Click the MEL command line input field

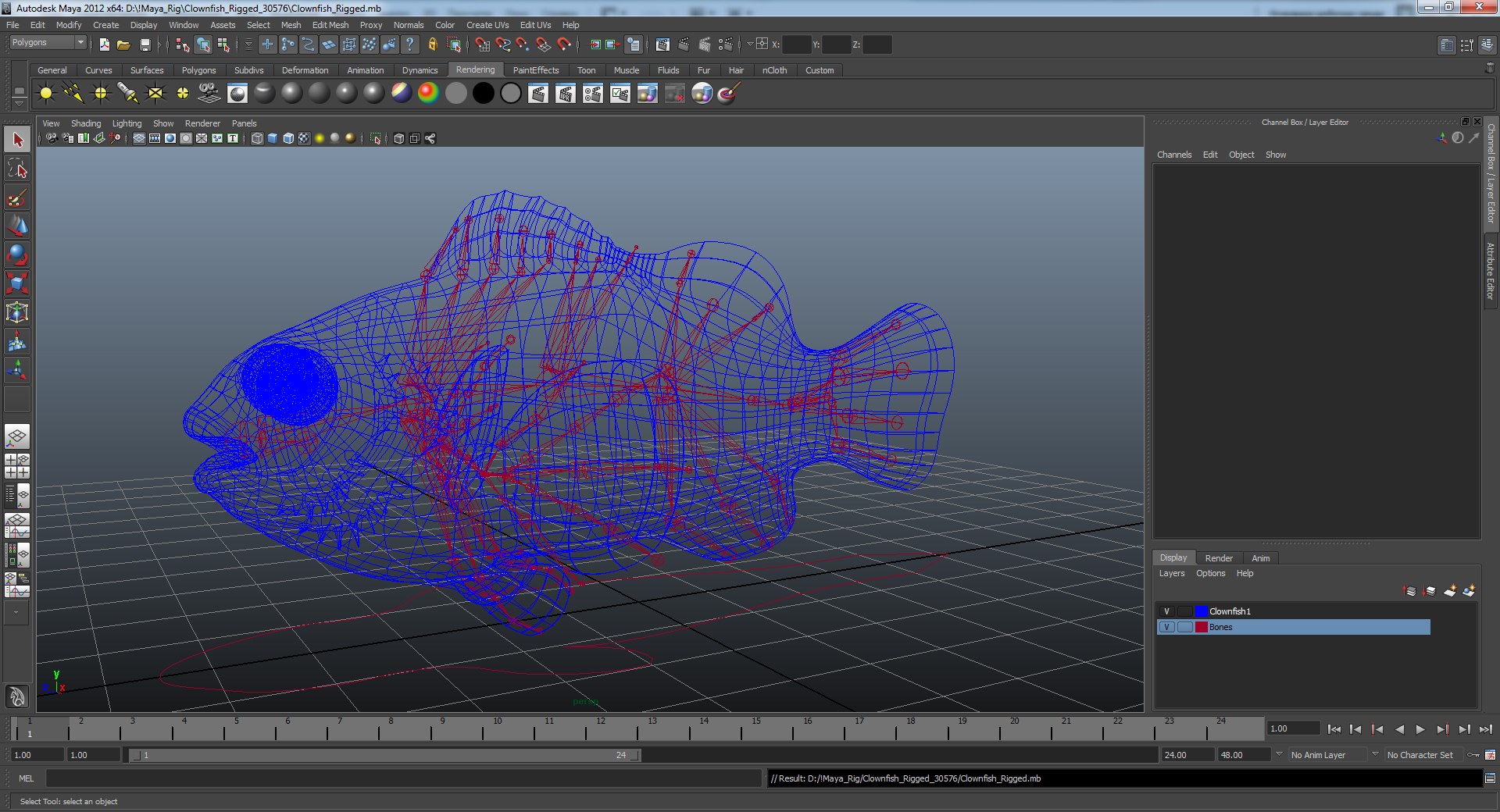coord(403,778)
